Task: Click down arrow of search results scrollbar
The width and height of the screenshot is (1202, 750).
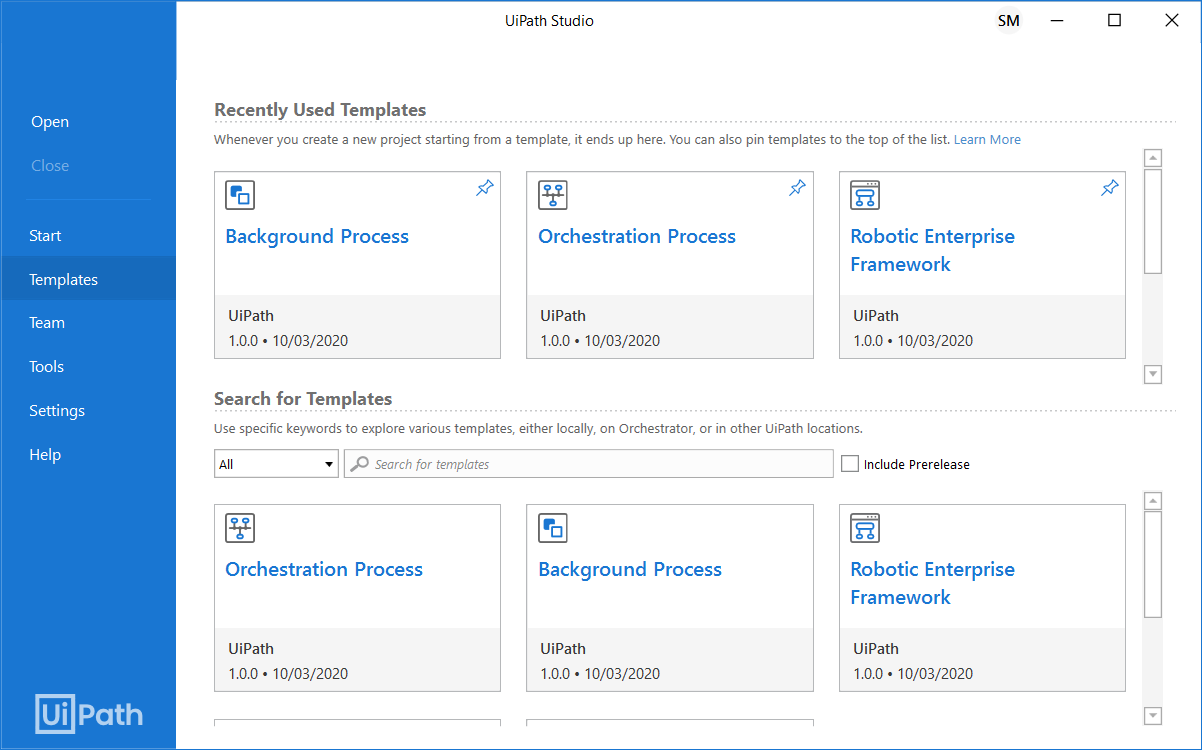Action: [1153, 715]
